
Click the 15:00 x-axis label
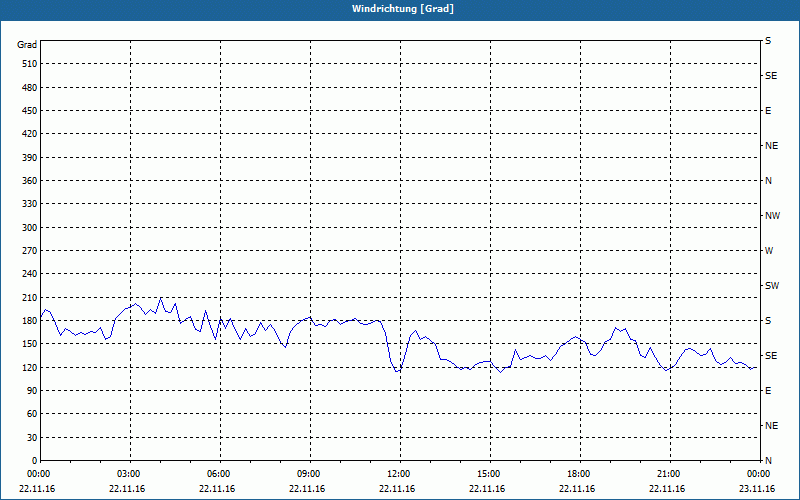click(x=488, y=474)
